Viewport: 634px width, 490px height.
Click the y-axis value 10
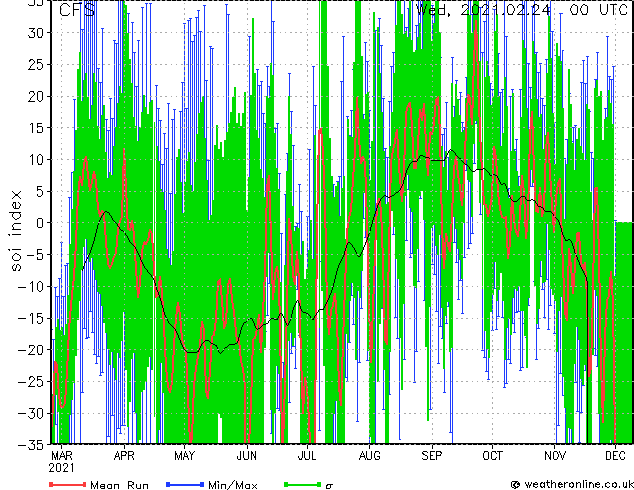tap(37, 160)
